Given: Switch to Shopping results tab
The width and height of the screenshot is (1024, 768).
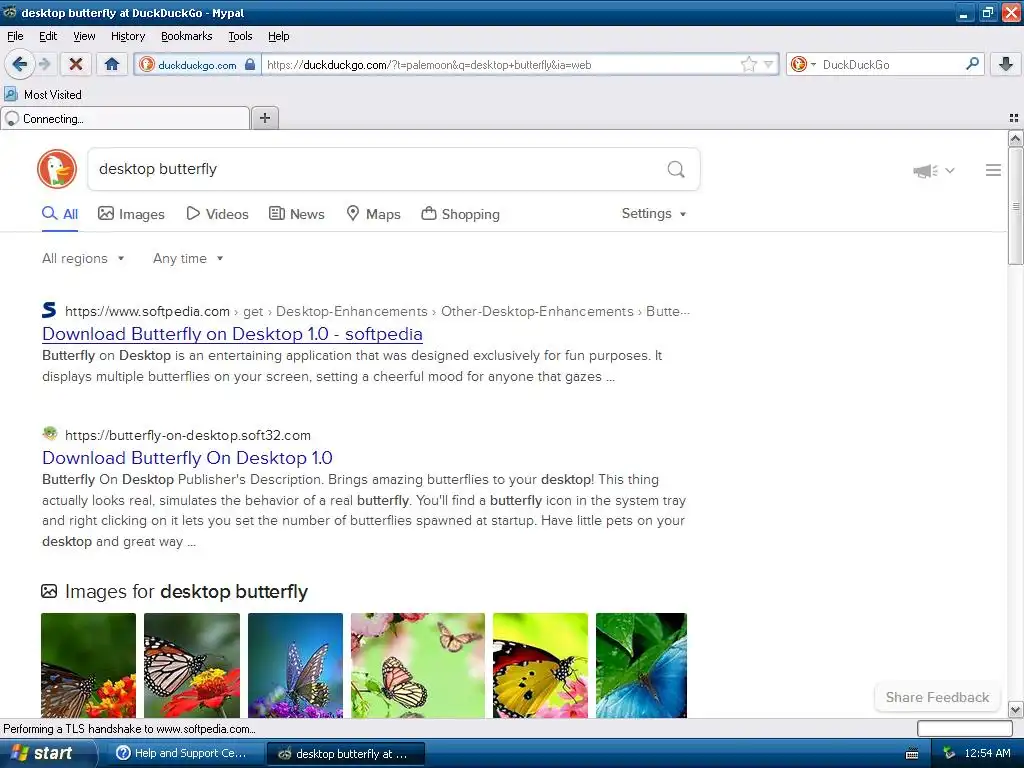Looking at the screenshot, I should click(460, 214).
